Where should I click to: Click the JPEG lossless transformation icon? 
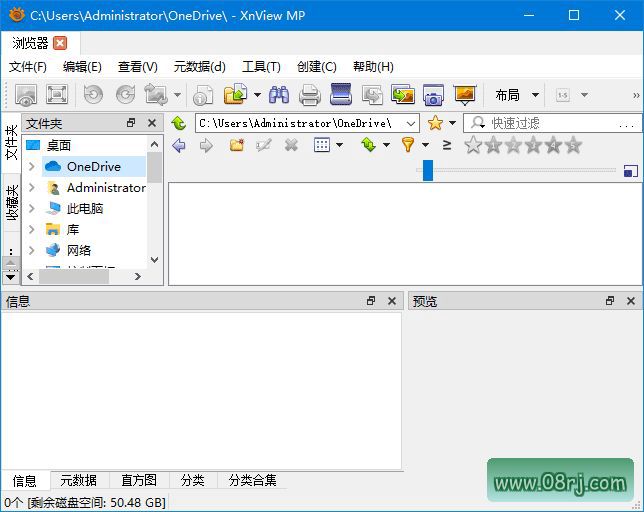click(x=156, y=95)
